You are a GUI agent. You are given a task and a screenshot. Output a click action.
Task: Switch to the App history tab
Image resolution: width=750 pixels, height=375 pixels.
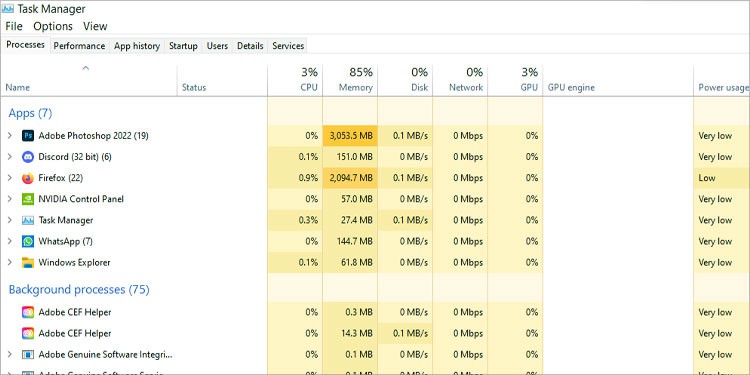[137, 46]
